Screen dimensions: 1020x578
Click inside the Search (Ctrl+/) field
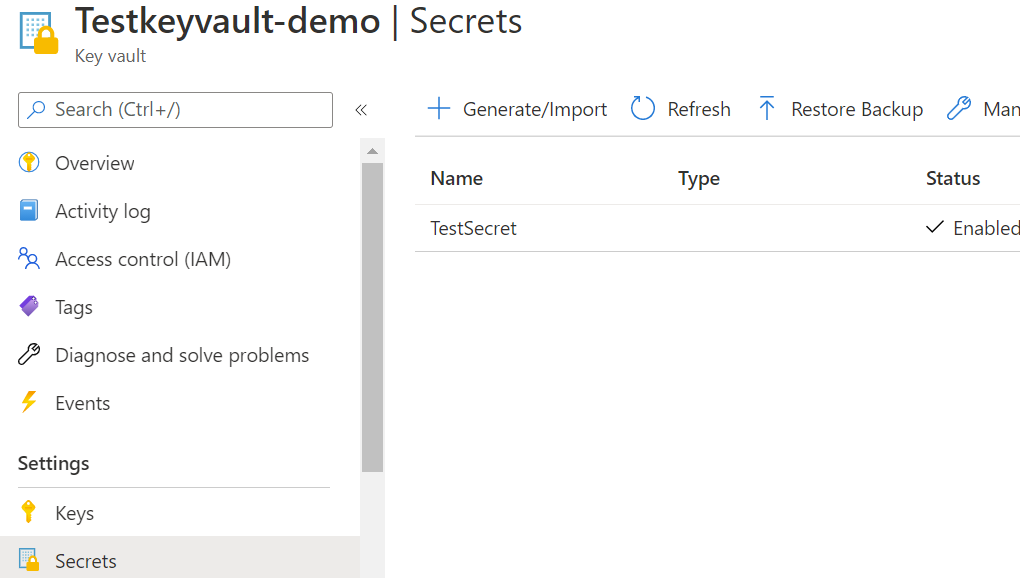(x=175, y=110)
